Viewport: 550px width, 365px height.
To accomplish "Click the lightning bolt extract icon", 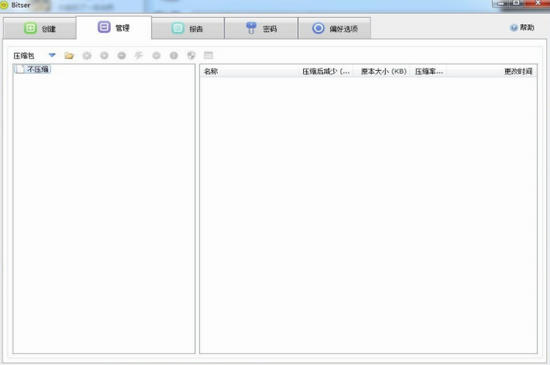I will tap(139, 55).
